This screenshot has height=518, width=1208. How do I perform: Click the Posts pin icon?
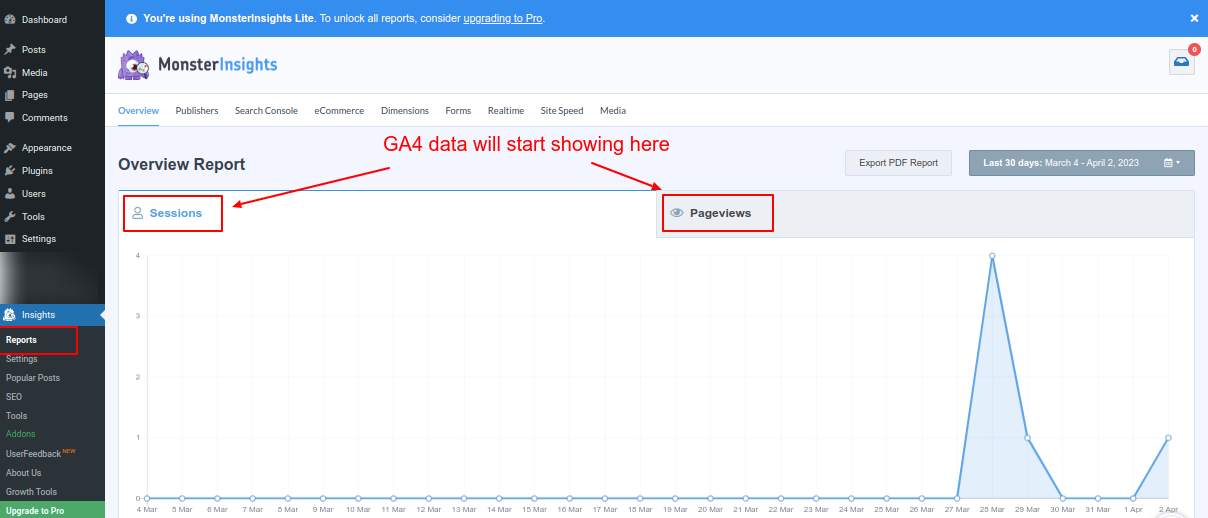10,49
